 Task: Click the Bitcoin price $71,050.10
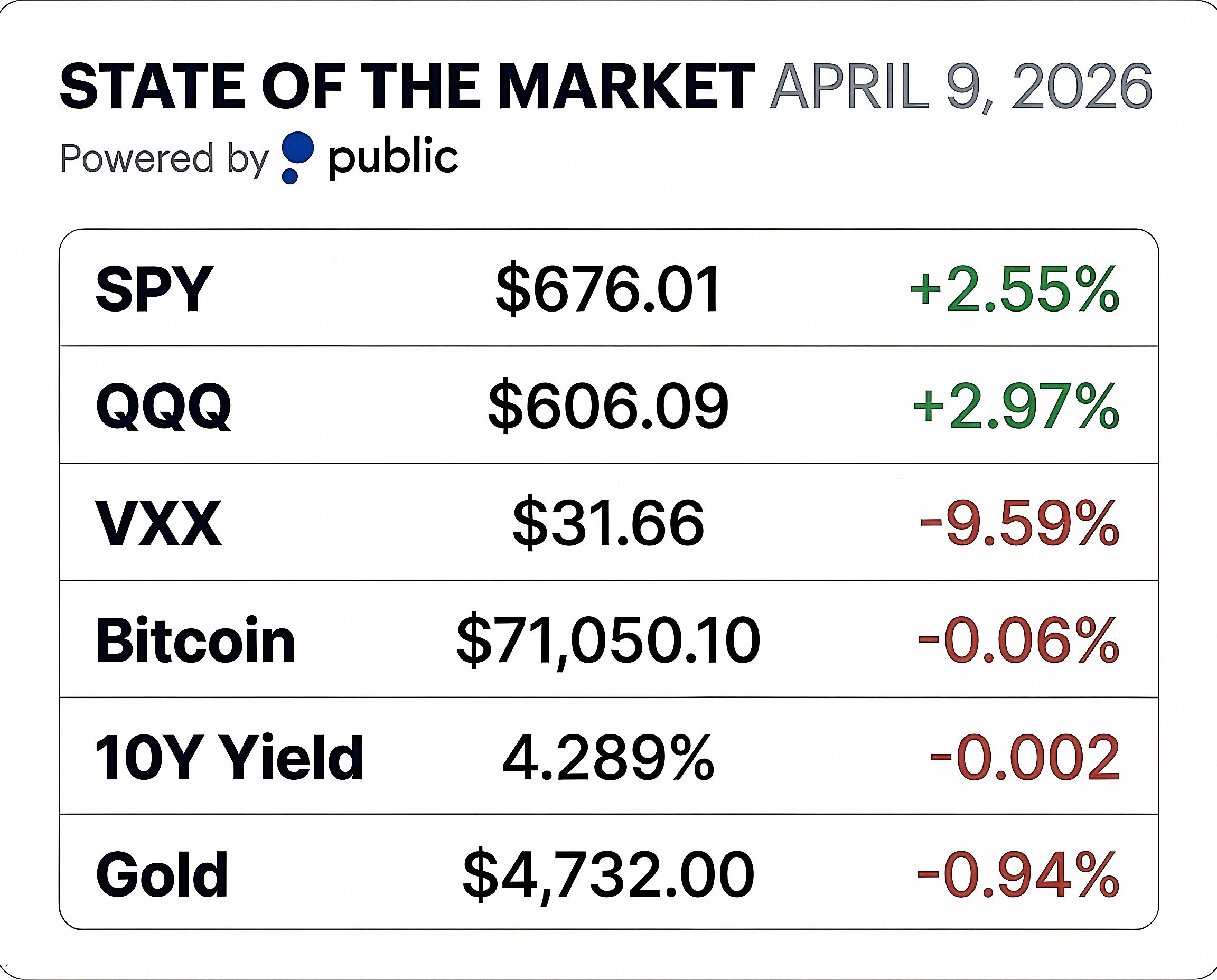(x=608, y=640)
